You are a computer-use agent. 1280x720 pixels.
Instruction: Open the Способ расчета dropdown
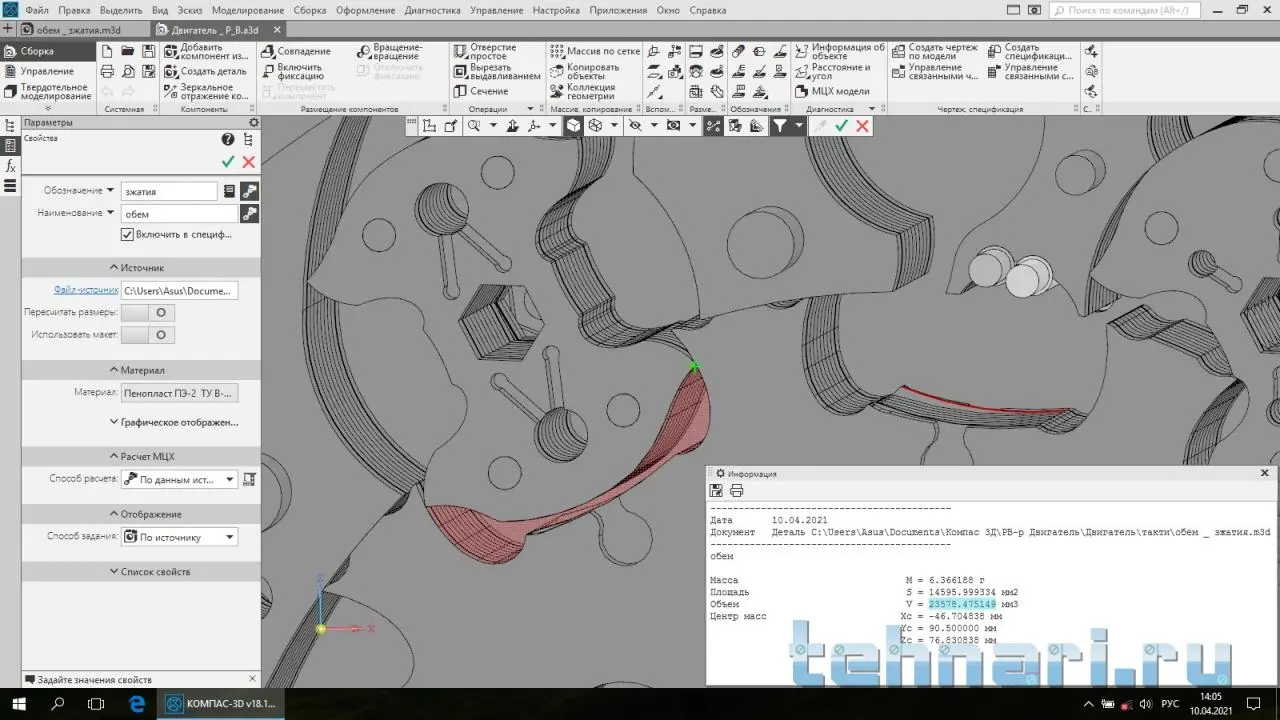(180, 480)
